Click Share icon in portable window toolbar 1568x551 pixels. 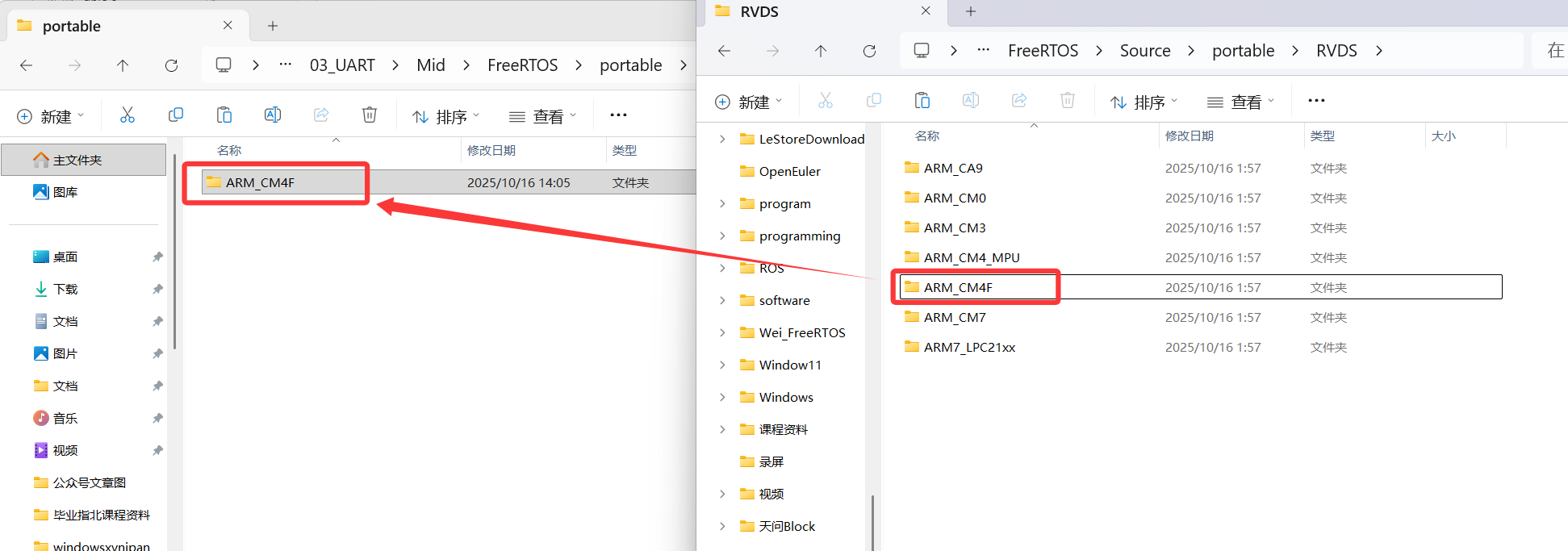click(321, 115)
